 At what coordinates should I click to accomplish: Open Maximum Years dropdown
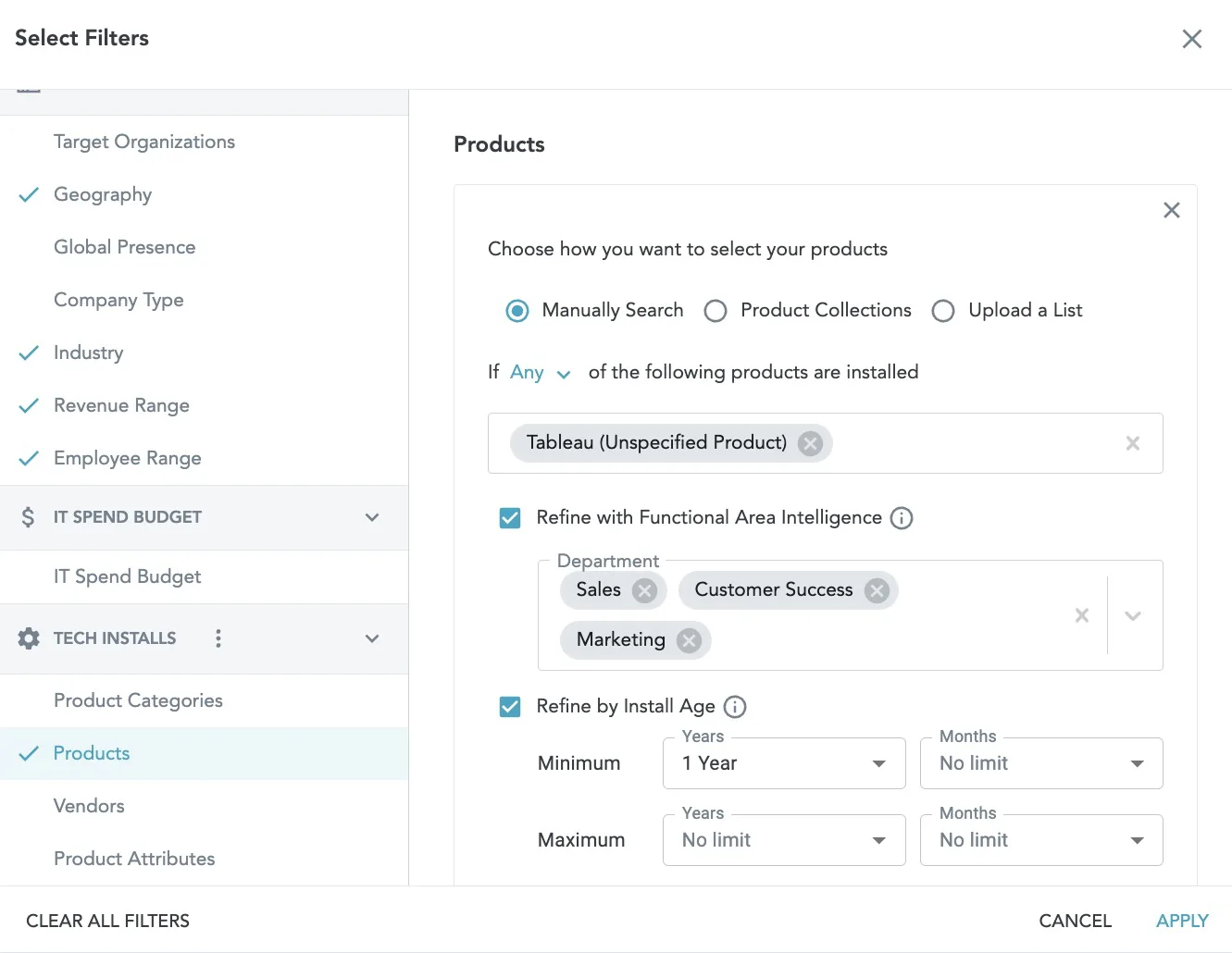click(784, 840)
